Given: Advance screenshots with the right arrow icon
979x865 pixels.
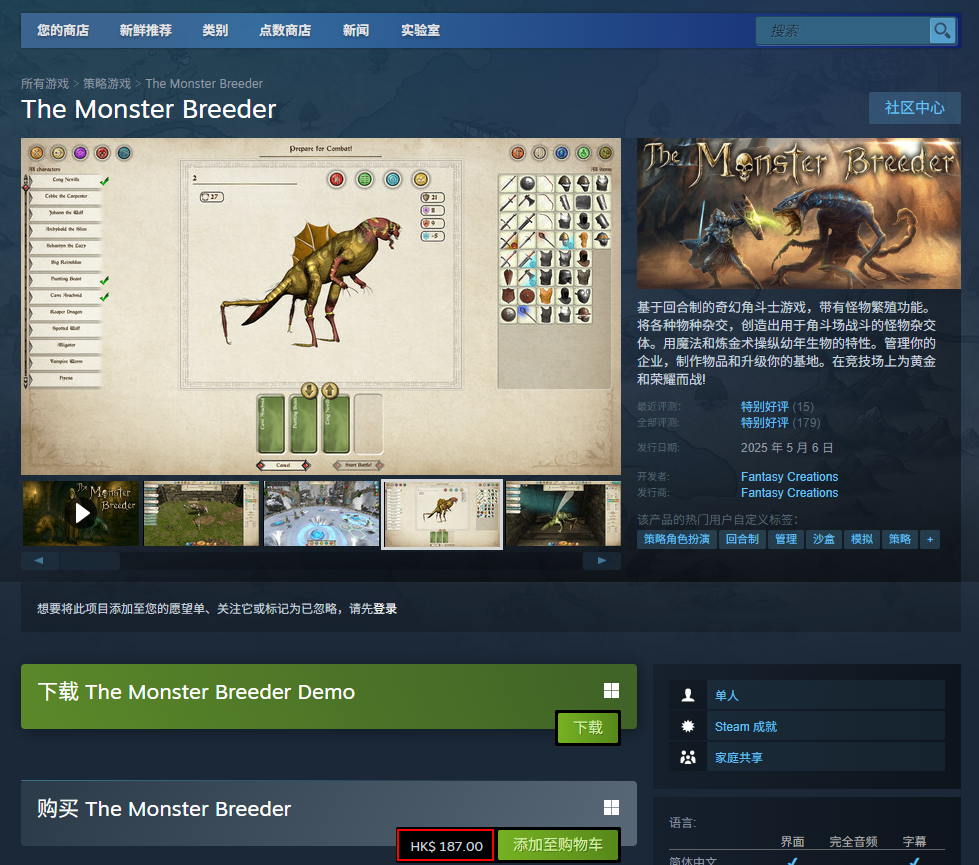Looking at the screenshot, I should pyautogui.click(x=601, y=560).
